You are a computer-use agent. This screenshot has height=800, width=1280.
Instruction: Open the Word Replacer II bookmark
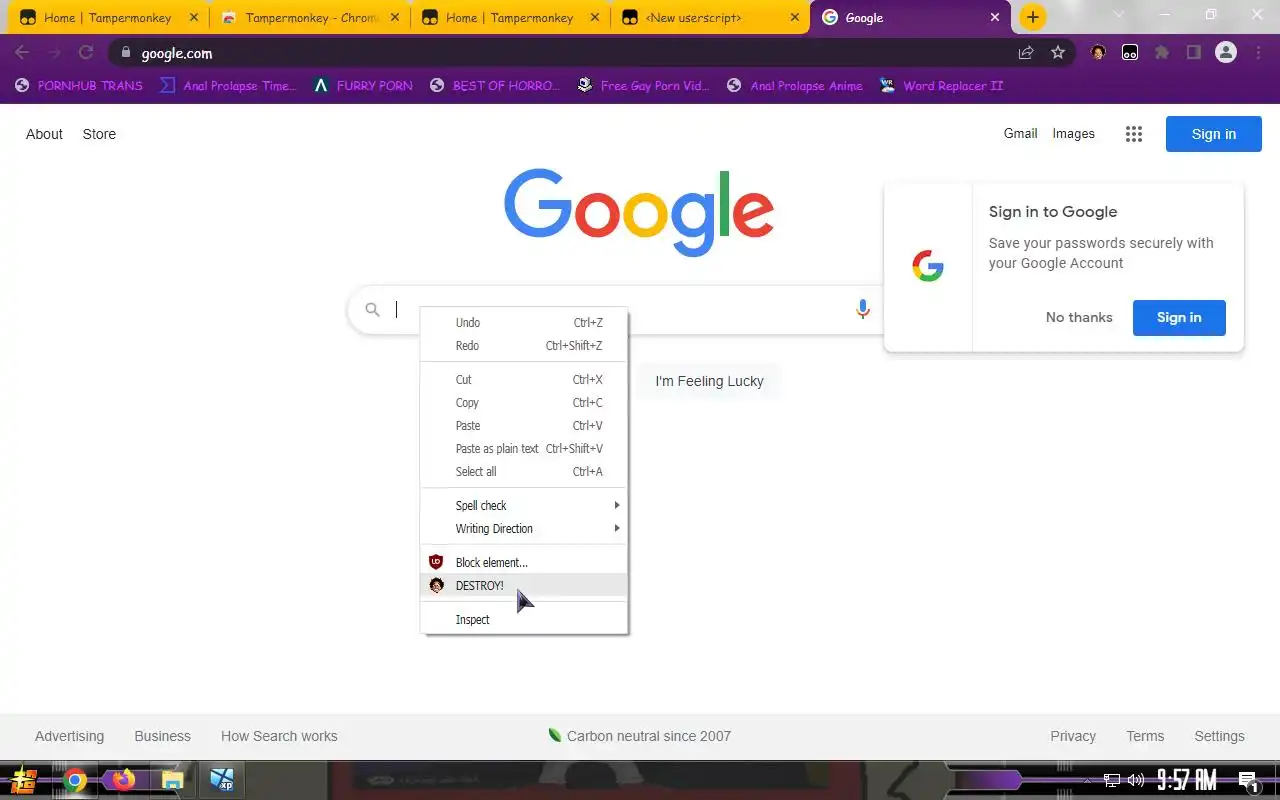[941, 86]
